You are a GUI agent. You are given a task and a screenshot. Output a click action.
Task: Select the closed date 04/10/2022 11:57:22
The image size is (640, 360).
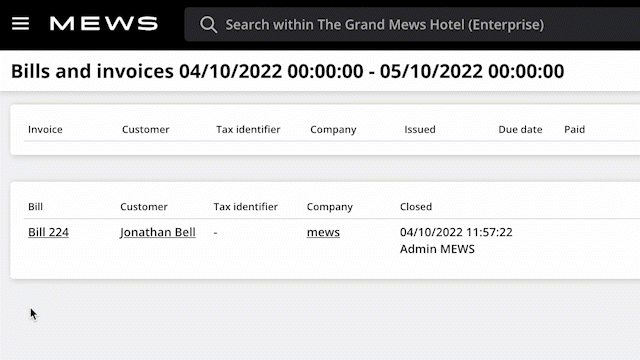456,232
